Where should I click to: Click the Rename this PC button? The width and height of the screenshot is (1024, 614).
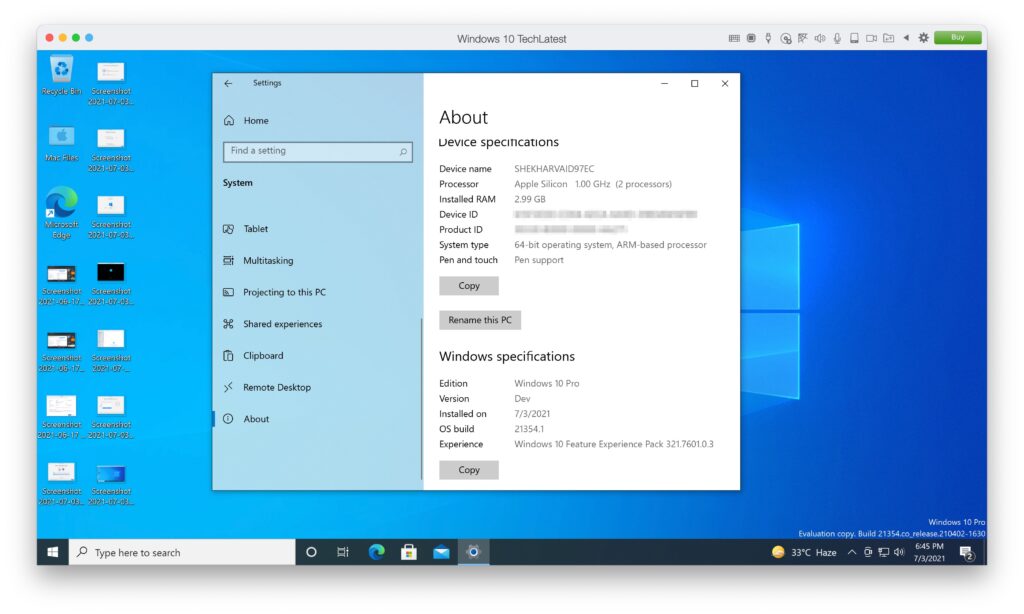pos(478,319)
